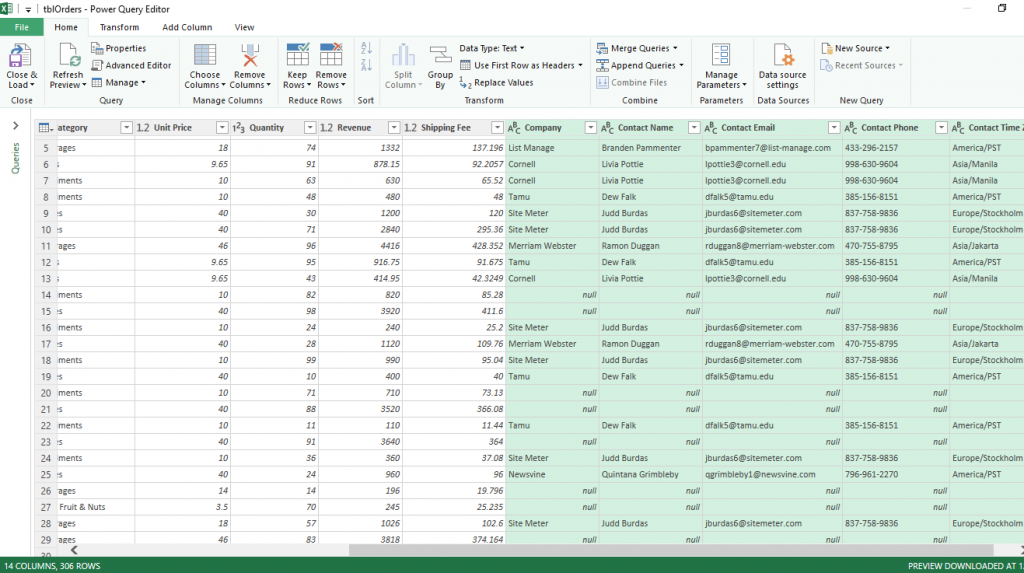Click the Refresh Preview icon
Viewport: 1024px width, 573px height.
pos(68,56)
